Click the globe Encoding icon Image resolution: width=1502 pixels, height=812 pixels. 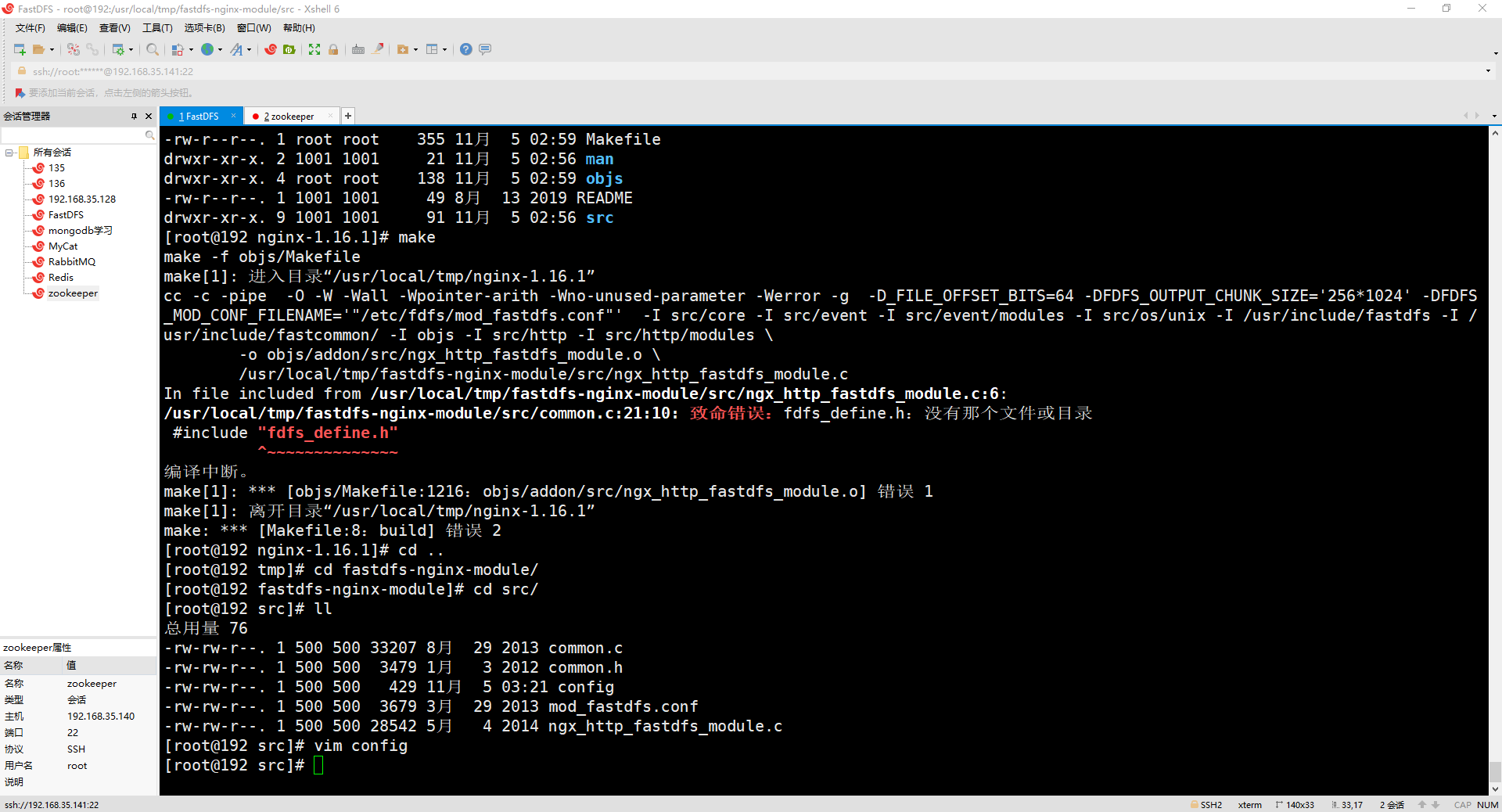pyautogui.click(x=207, y=49)
